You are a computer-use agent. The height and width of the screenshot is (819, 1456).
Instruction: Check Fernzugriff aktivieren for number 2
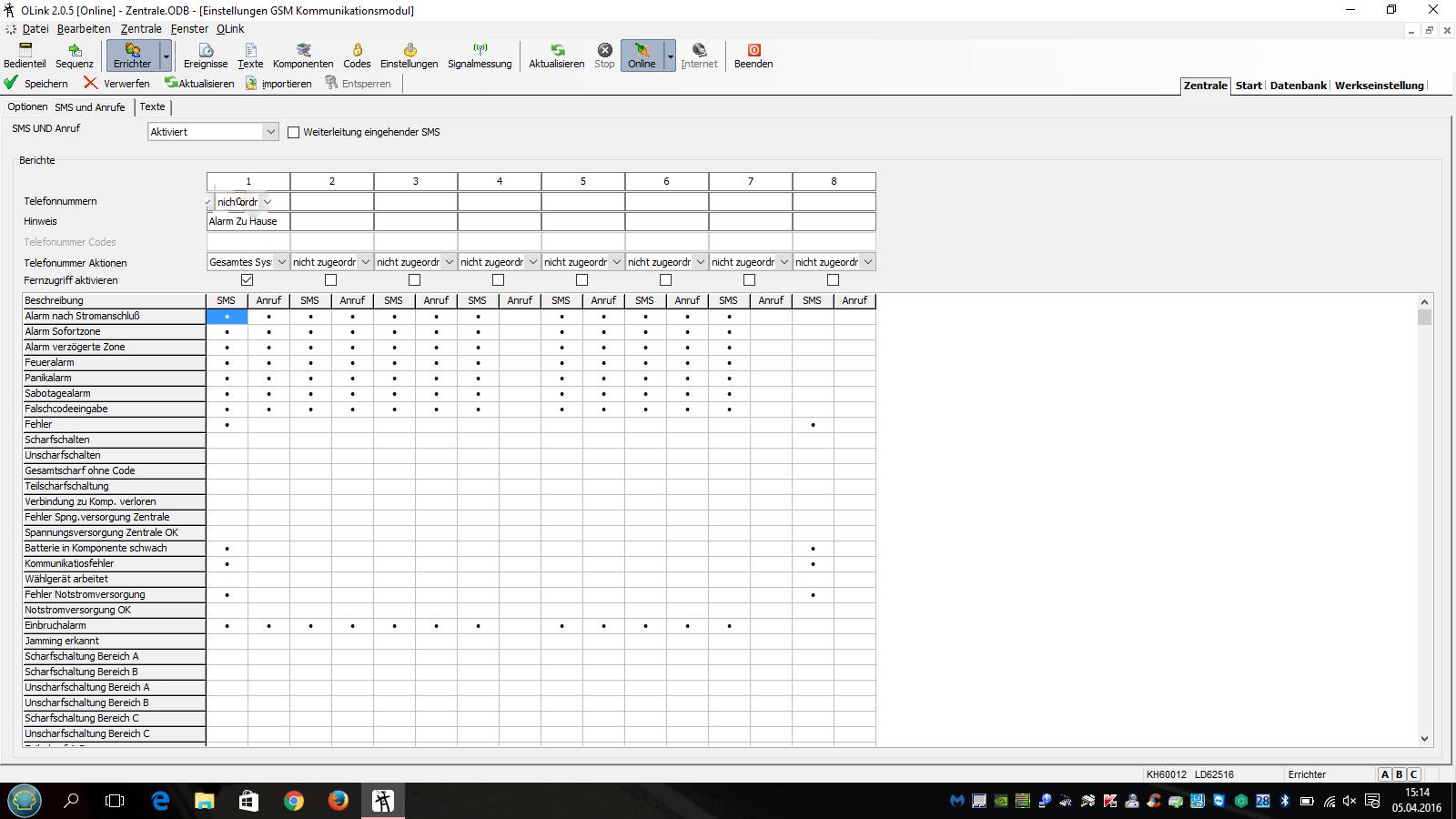coord(331,280)
